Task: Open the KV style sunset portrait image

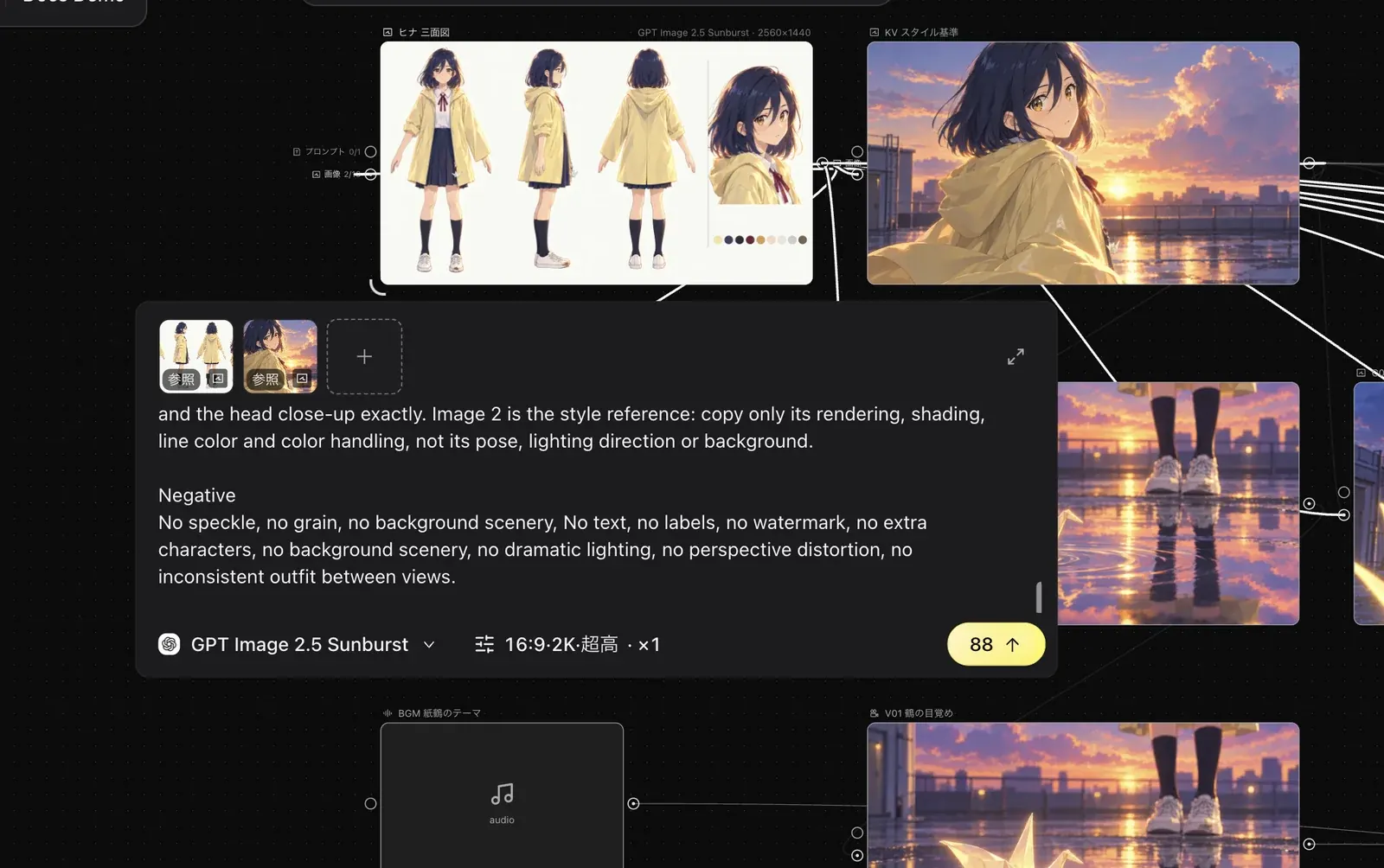Action: coord(1083,163)
